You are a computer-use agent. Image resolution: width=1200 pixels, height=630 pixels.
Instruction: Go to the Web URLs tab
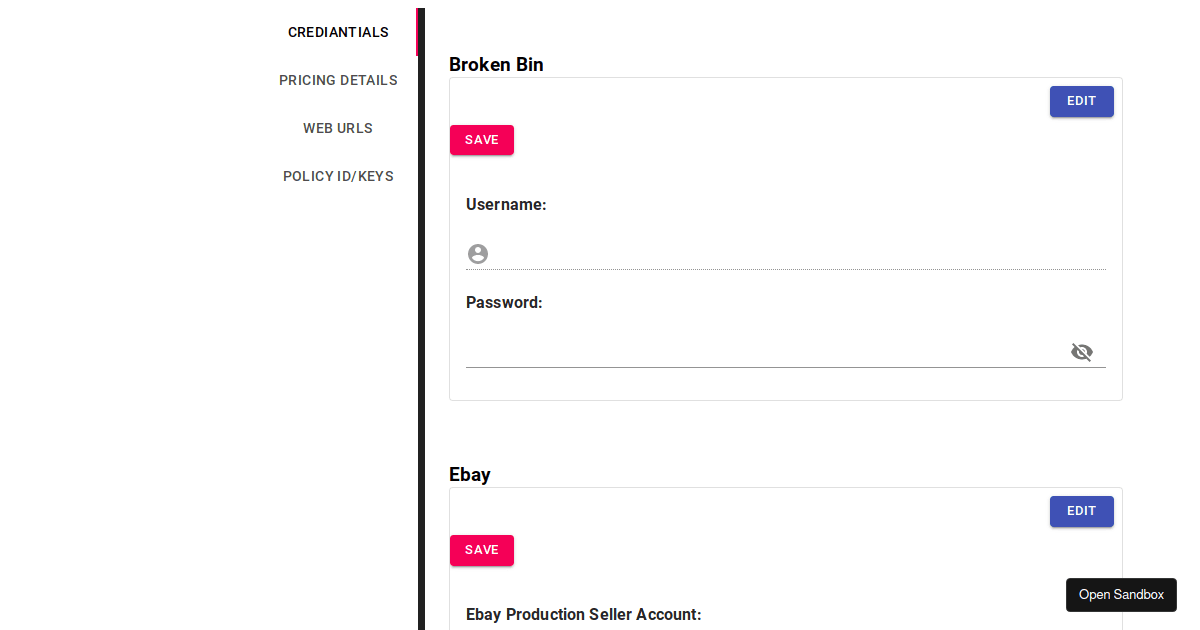pyautogui.click(x=338, y=128)
